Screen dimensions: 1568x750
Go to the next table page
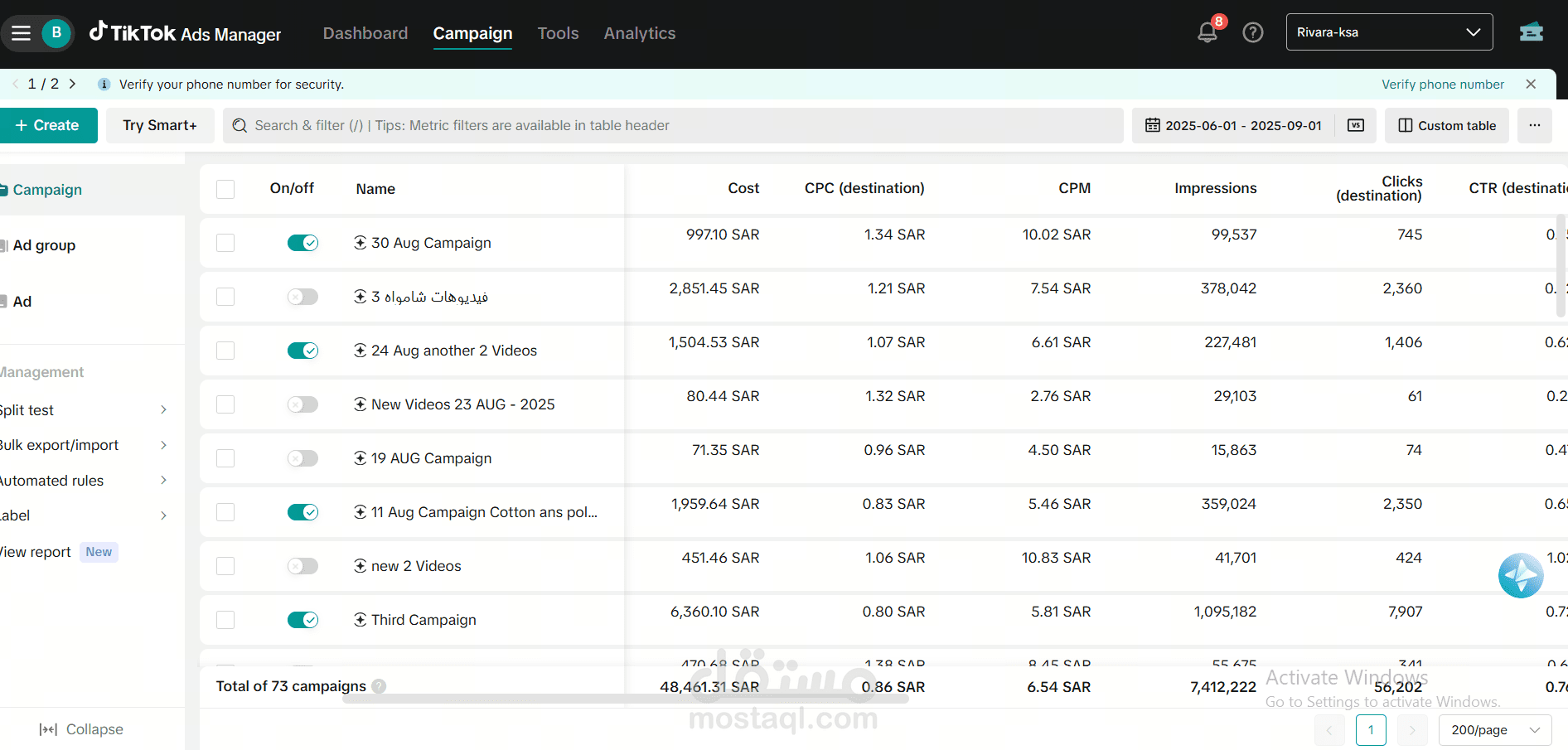1412,730
